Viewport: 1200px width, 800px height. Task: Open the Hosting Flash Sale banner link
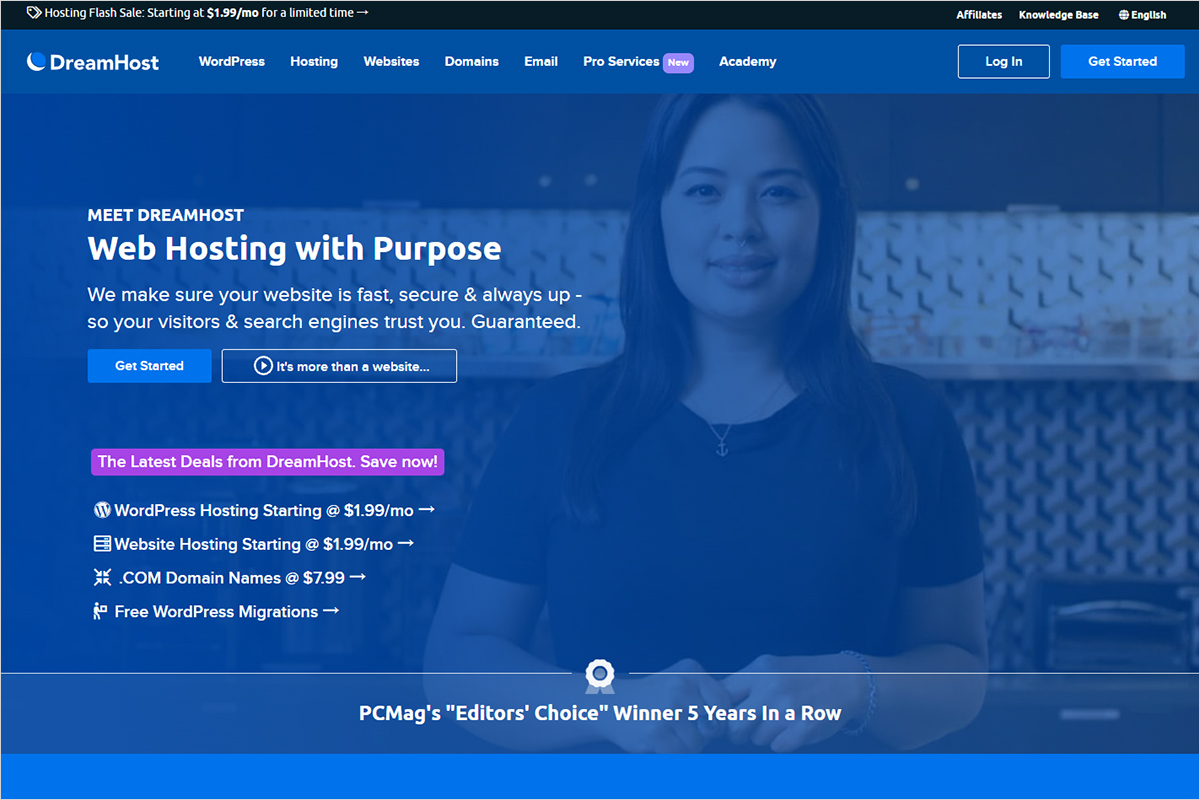pos(198,13)
